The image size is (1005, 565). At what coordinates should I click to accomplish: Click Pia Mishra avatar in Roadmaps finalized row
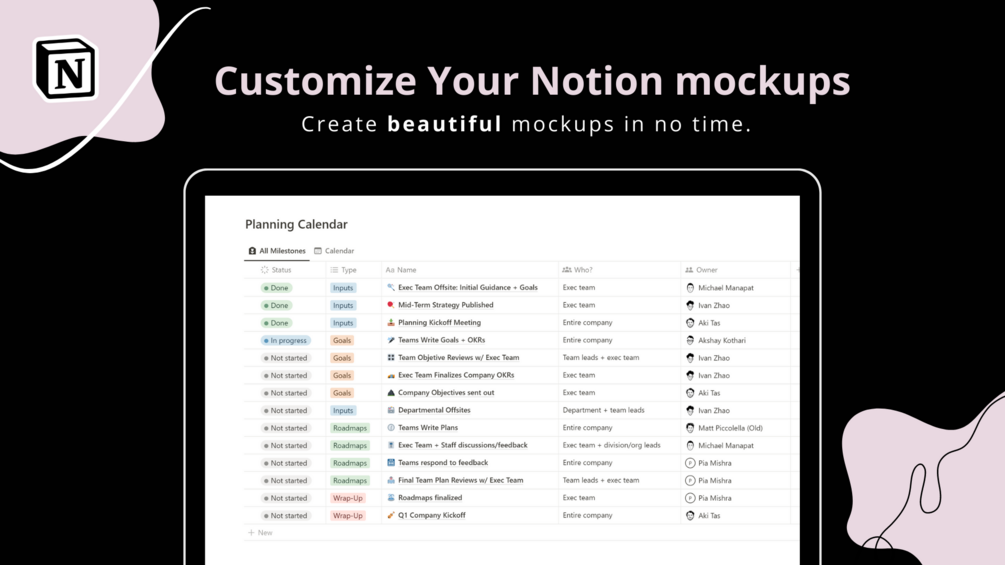tap(690, 498)
